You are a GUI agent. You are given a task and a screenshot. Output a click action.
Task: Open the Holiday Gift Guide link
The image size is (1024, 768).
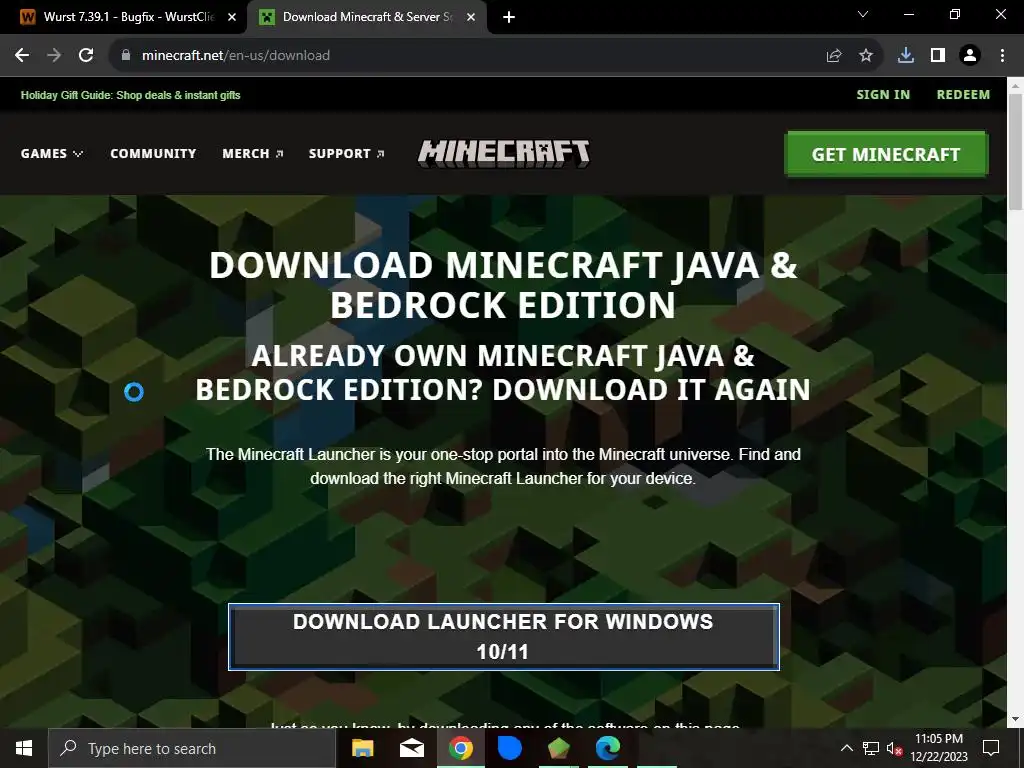tap(131, 95)
